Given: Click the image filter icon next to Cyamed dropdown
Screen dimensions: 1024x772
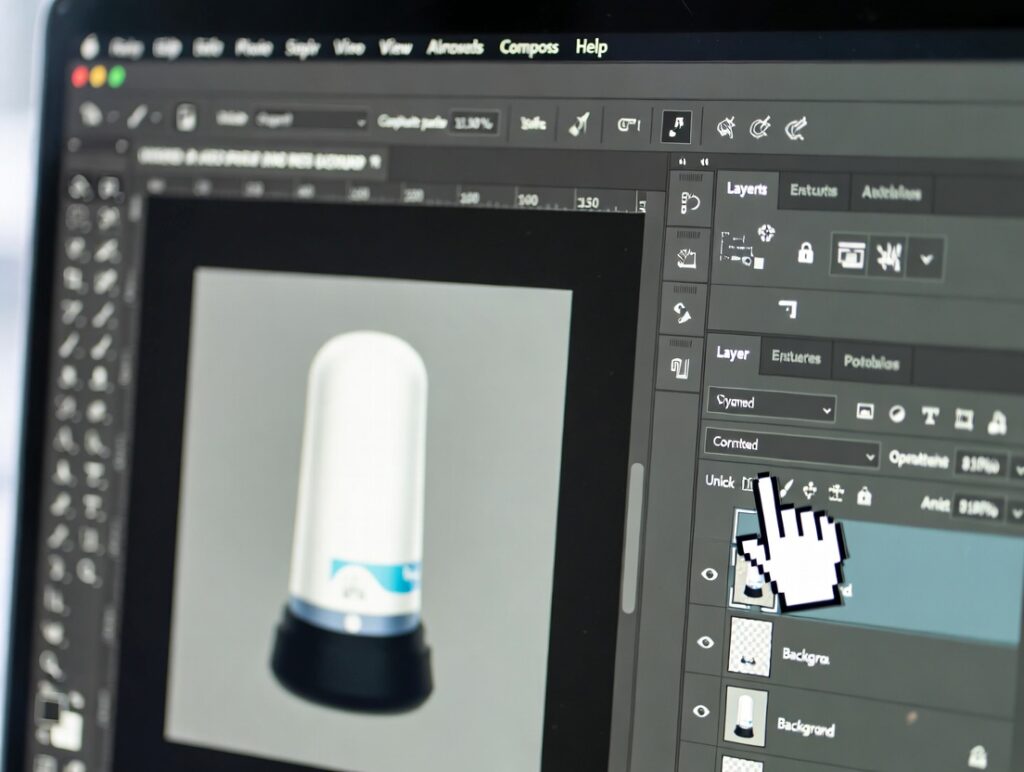Looking at the screenshot, I should pyautogui.click(x=865, y=412).
